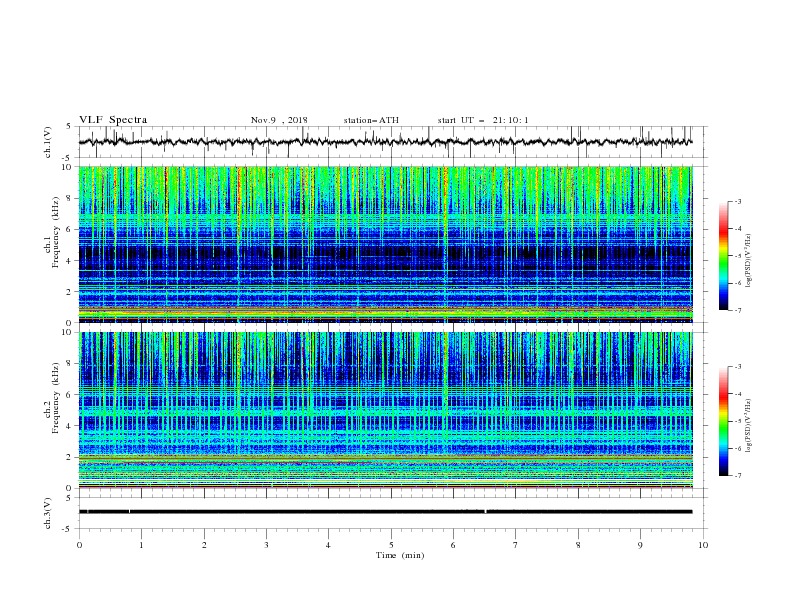
Task: Click time axis tick label '9'
Action: (640, 545)
